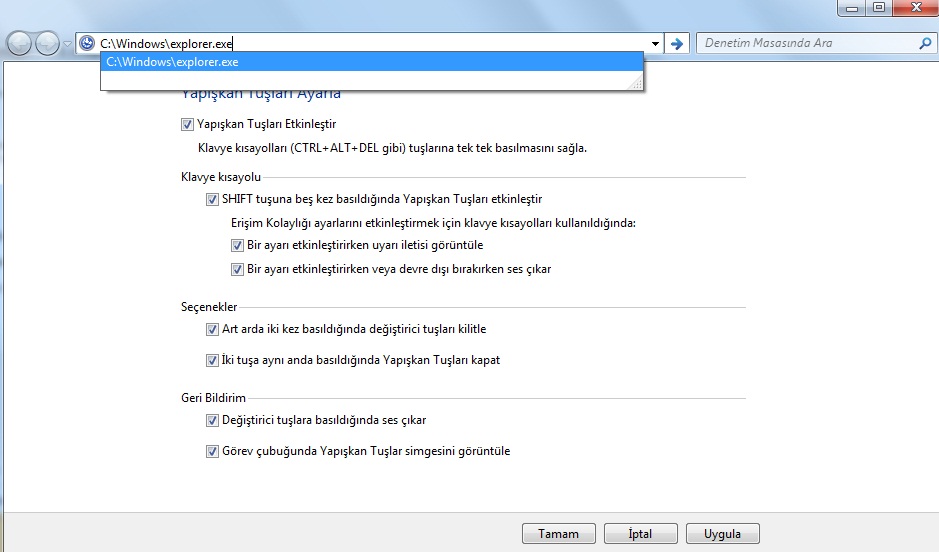Click the magnifier icon in search box

pyautogui.click(x=924, y=44)
